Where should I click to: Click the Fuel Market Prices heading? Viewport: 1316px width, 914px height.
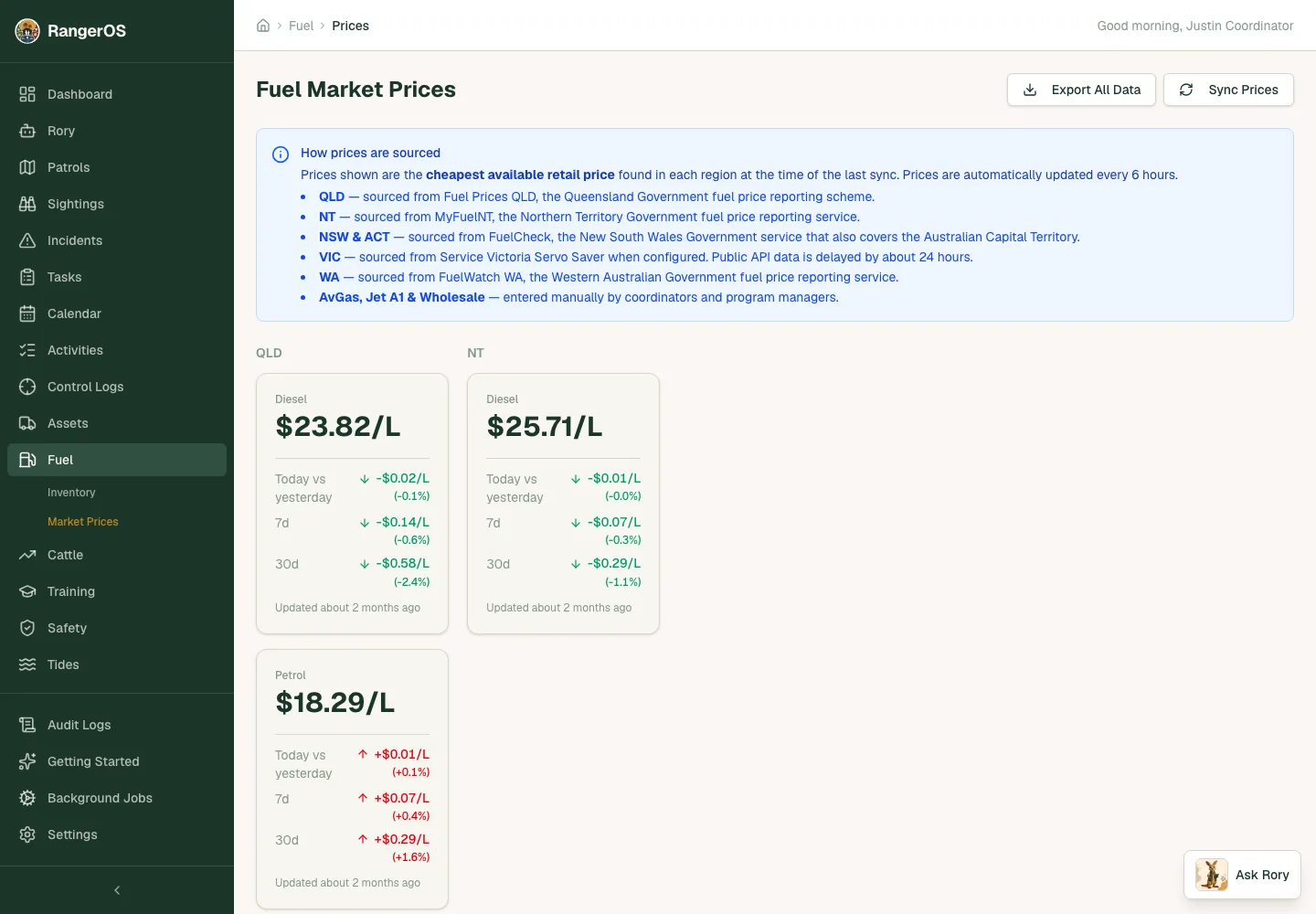(x=356, y=90)
